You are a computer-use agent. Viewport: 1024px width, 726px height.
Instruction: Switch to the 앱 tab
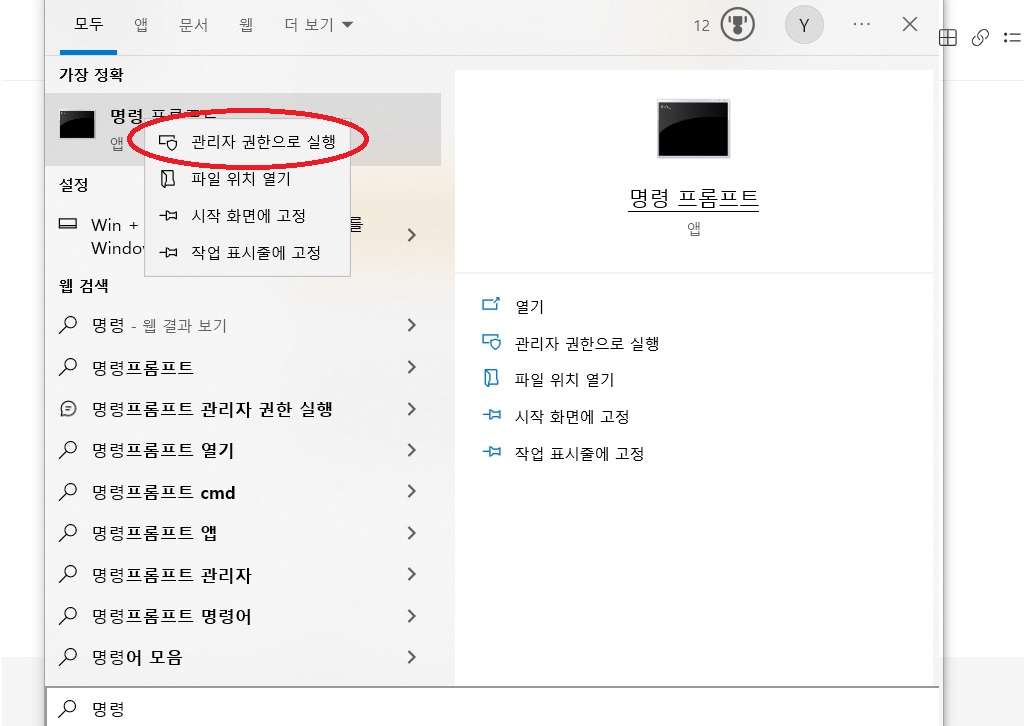140,24
